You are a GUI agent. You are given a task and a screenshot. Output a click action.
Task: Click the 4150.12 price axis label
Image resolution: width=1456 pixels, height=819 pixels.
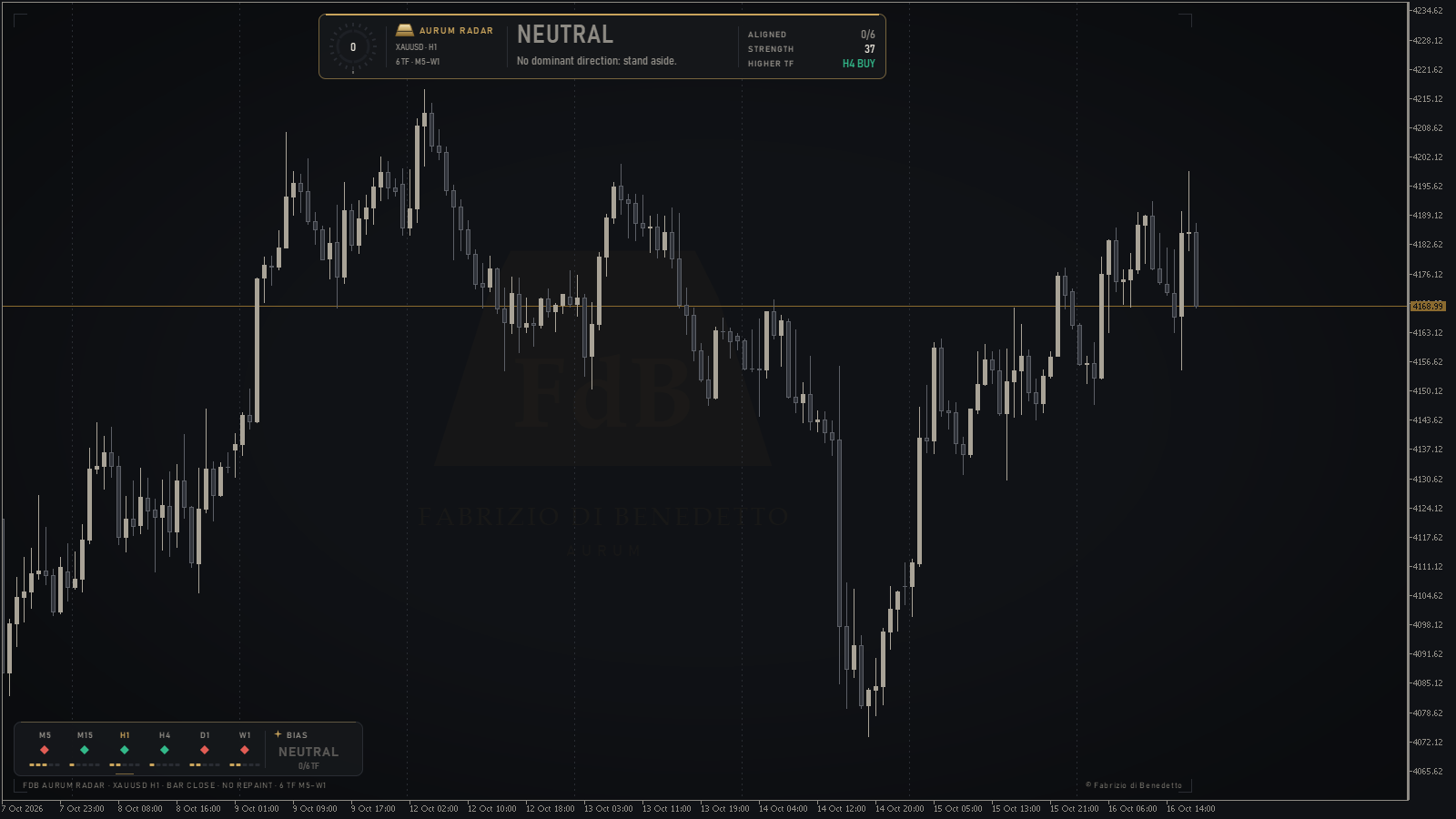click(1427, 391)
